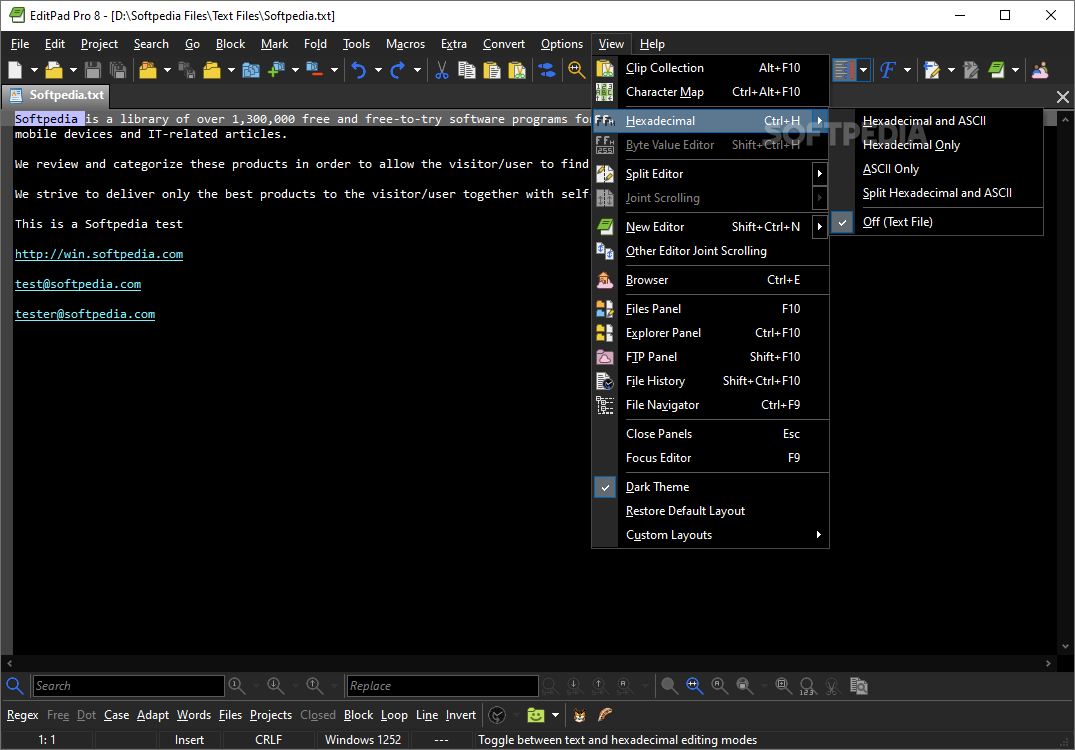
Task: Click the word wrap toolbar icon
Action: (845, 70)
